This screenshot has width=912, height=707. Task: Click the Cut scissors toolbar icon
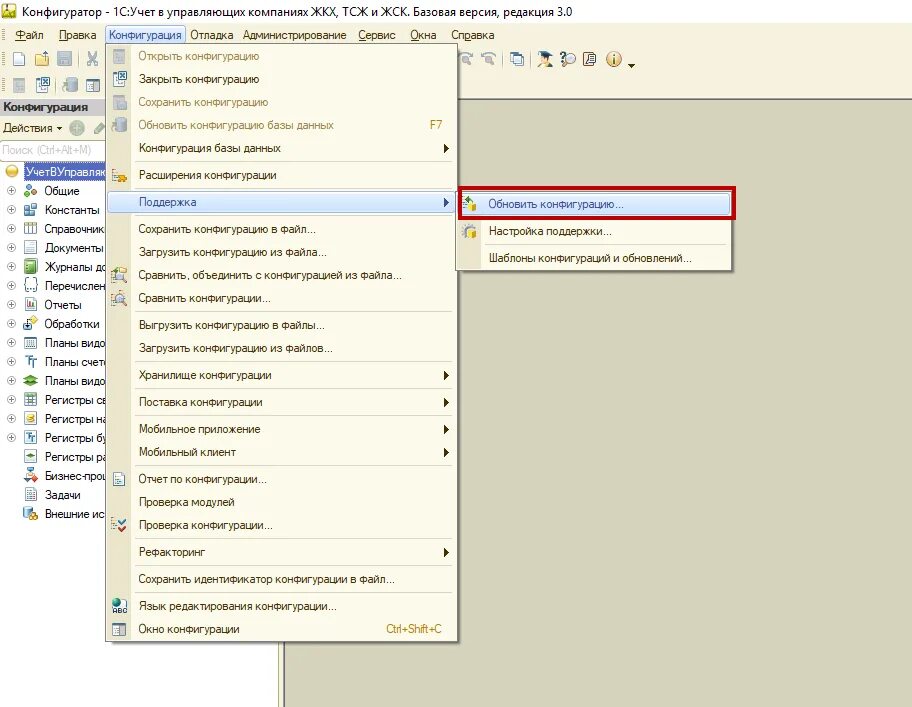pyautogui.click(x=92, y=59)
